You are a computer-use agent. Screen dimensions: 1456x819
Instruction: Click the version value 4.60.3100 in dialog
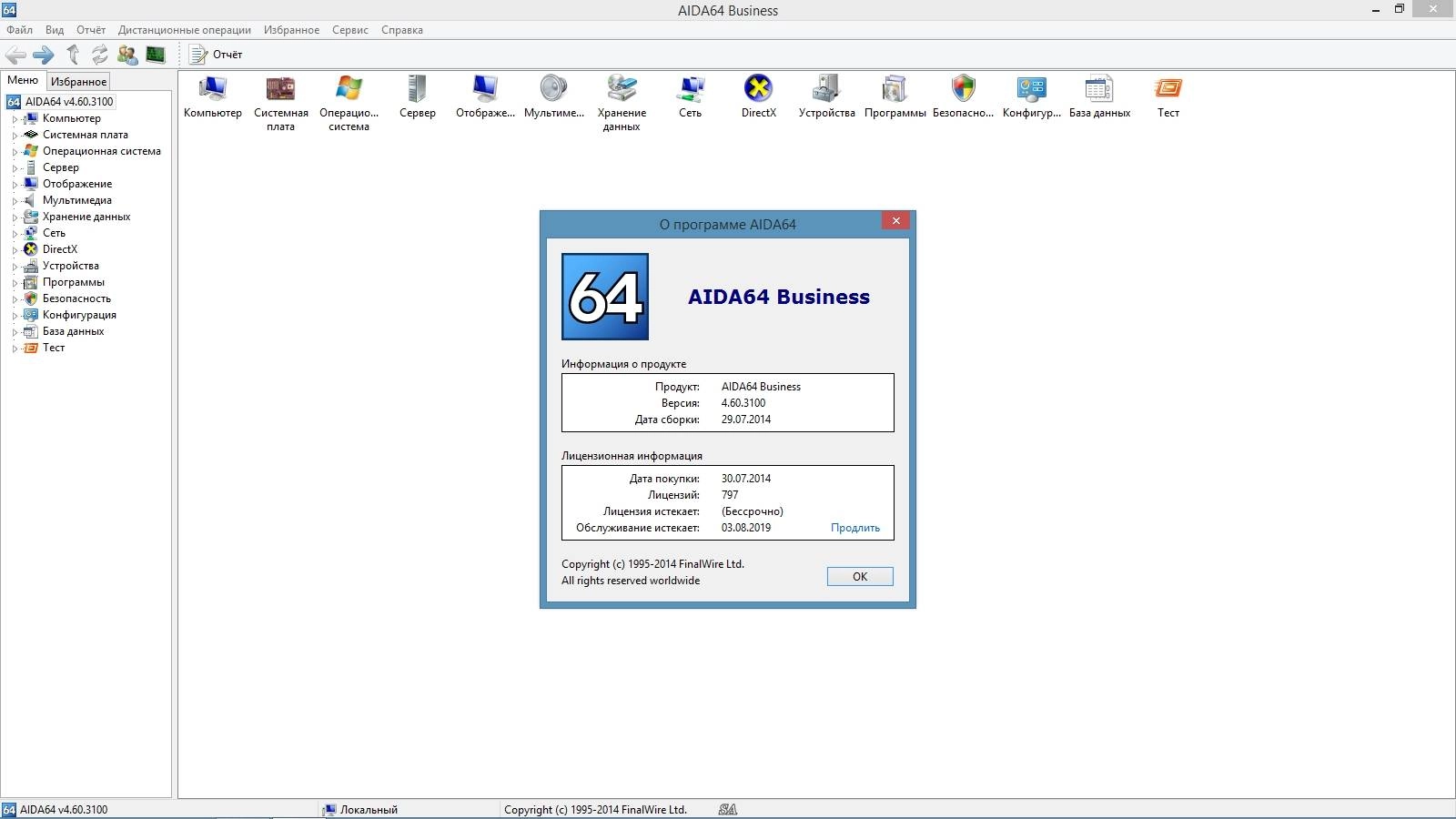tap(743, 403)
